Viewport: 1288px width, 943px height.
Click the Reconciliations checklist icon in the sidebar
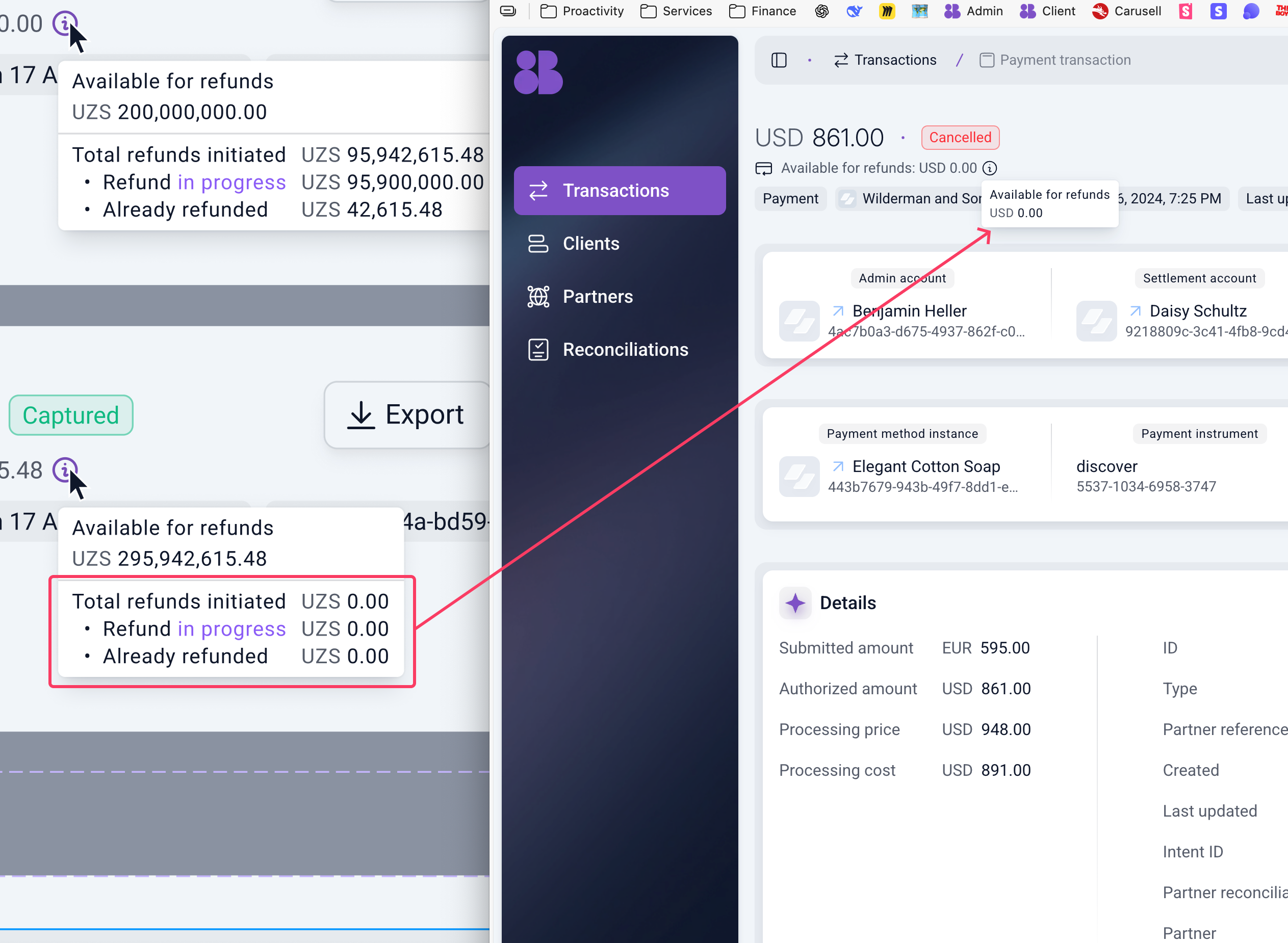538,349
